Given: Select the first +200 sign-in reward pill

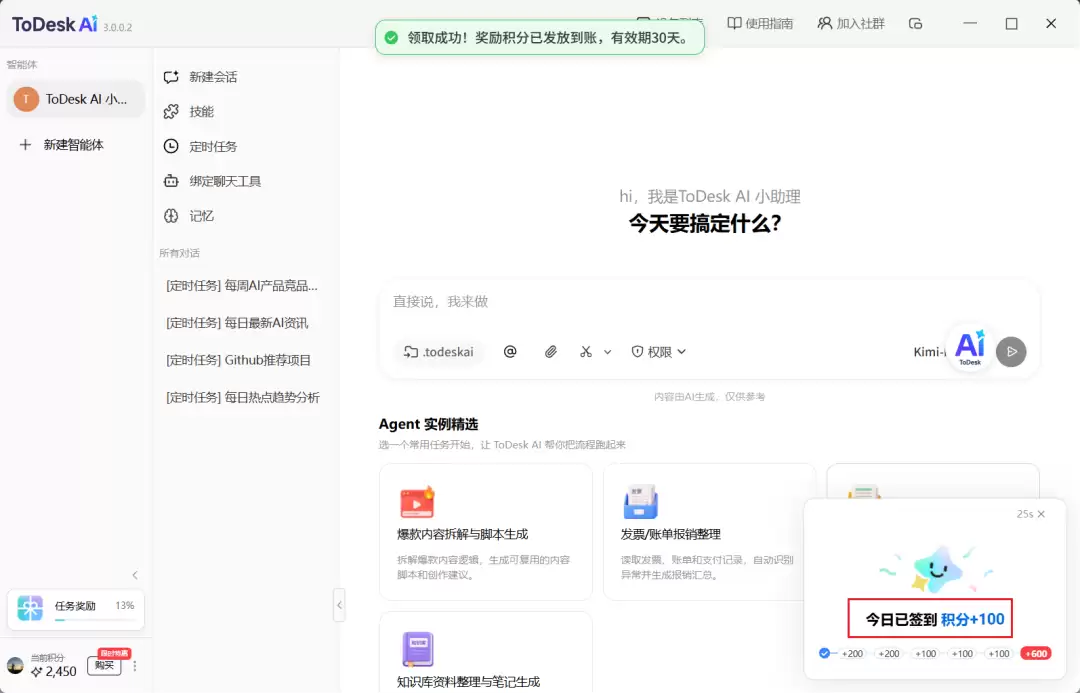Looking at the screenshot, I should tap(852, 654).
